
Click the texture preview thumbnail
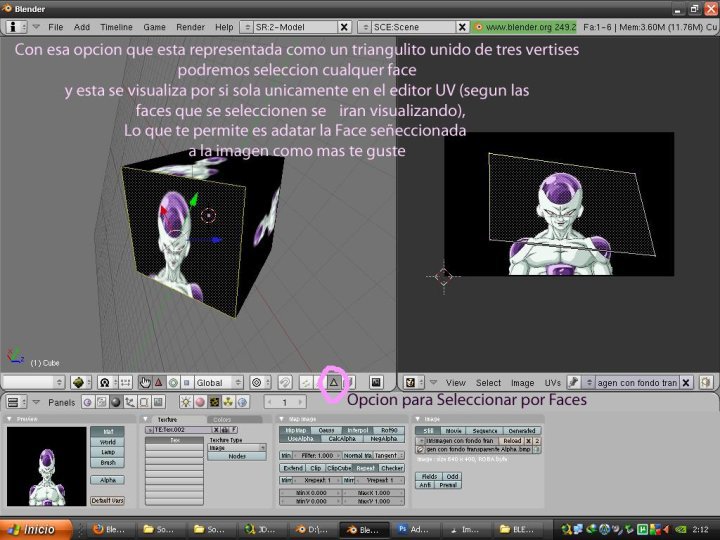(x=46, y=466)
